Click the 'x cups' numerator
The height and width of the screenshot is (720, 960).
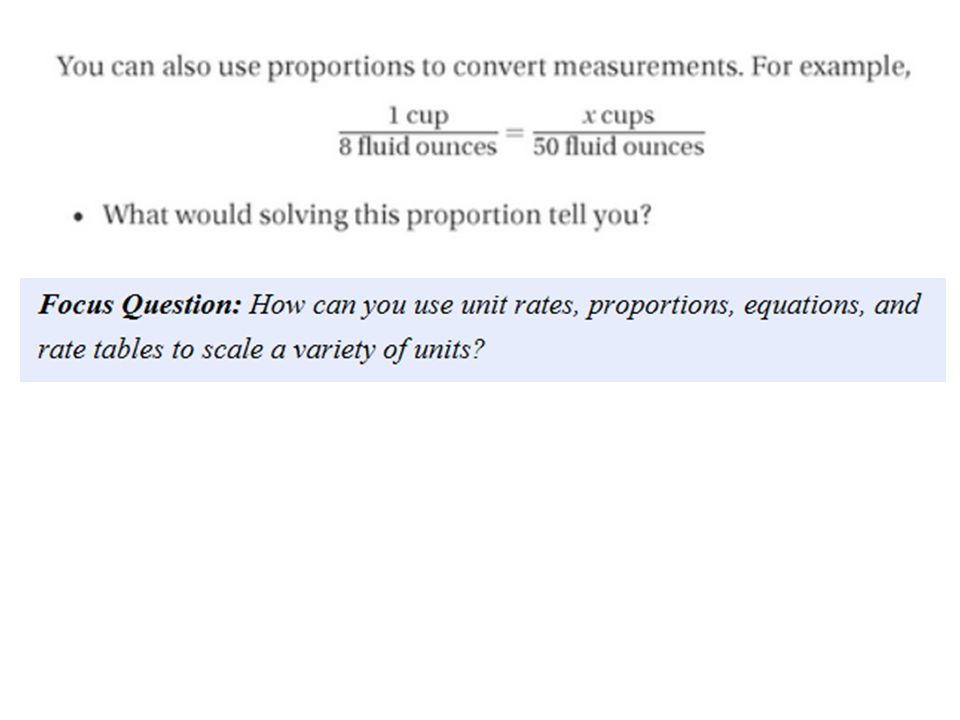[618, 116]
